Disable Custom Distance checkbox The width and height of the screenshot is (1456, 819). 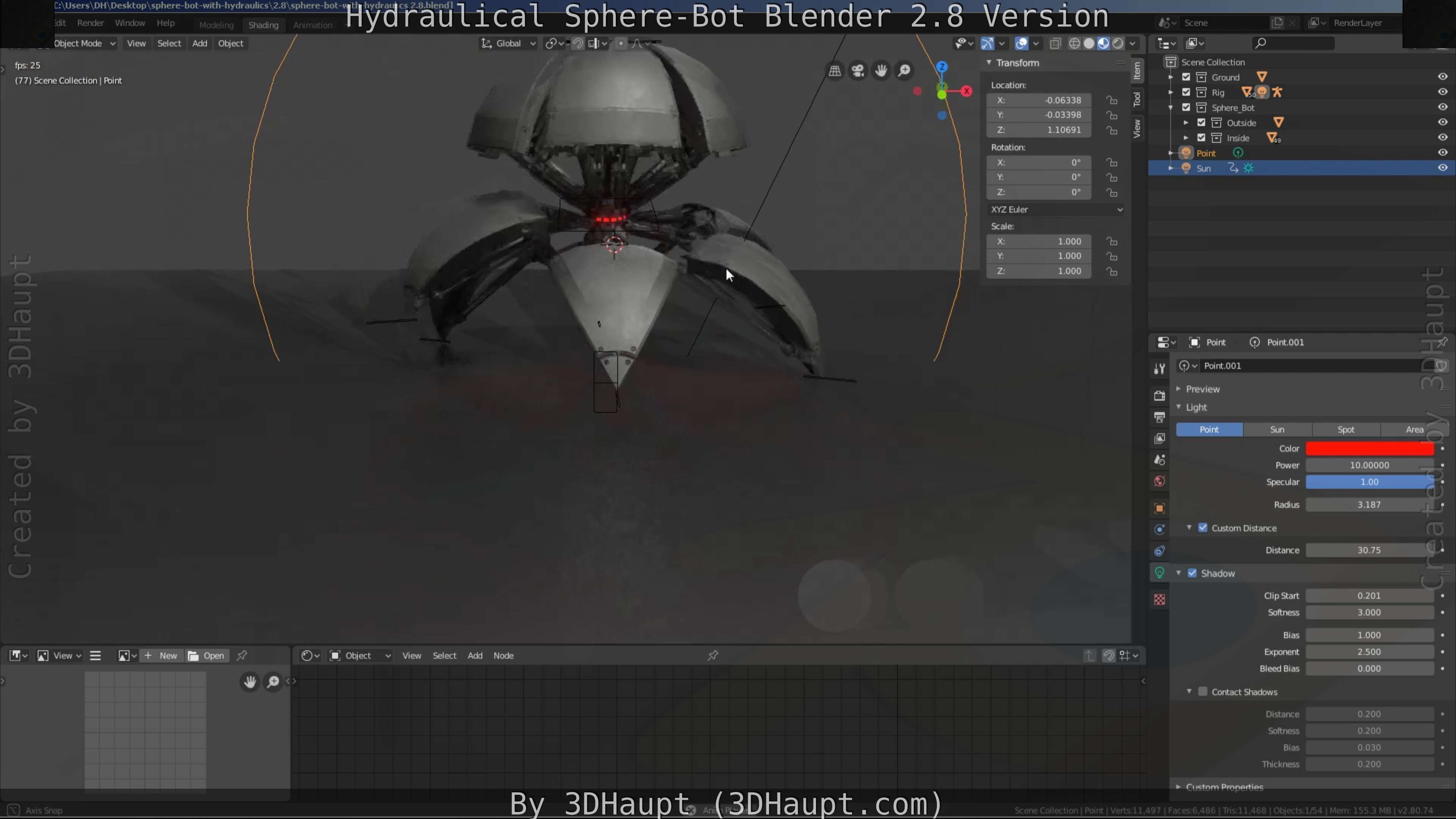1203,528
